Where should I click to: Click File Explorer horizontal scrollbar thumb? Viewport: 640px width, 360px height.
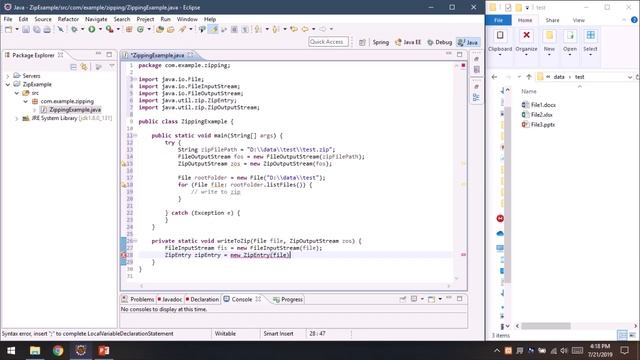click(546, 326)
